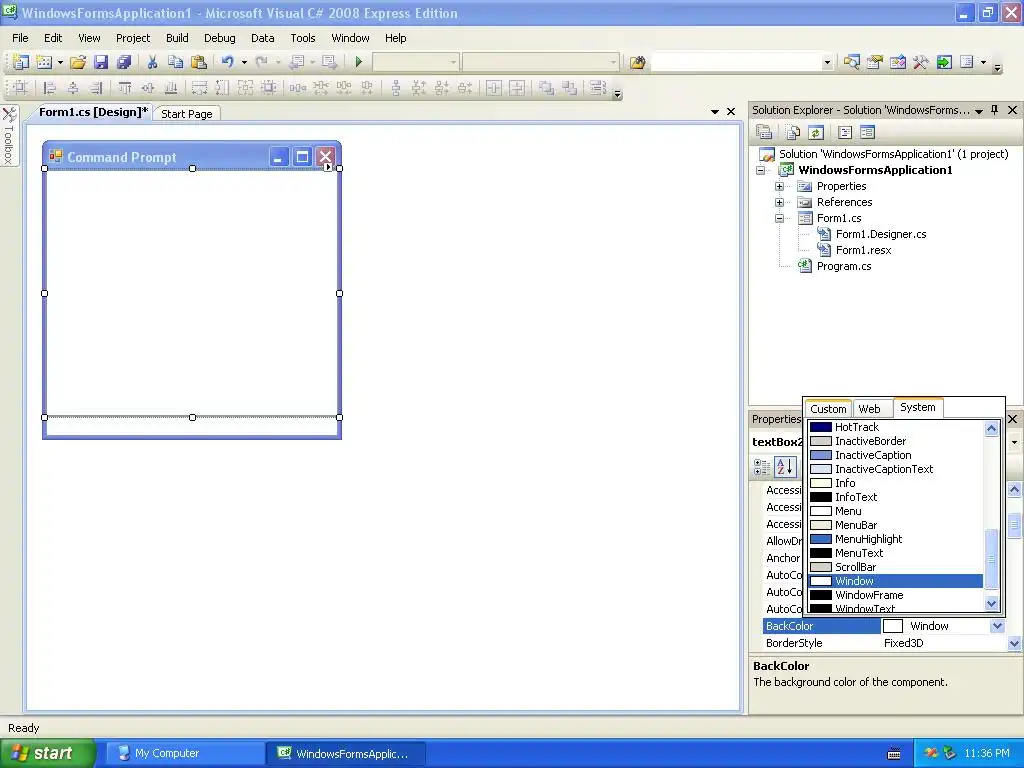Click the Start Page toolbar icon with the green arrow
Viewport: 1024px width, 768px height.
(x=944, y=62)
